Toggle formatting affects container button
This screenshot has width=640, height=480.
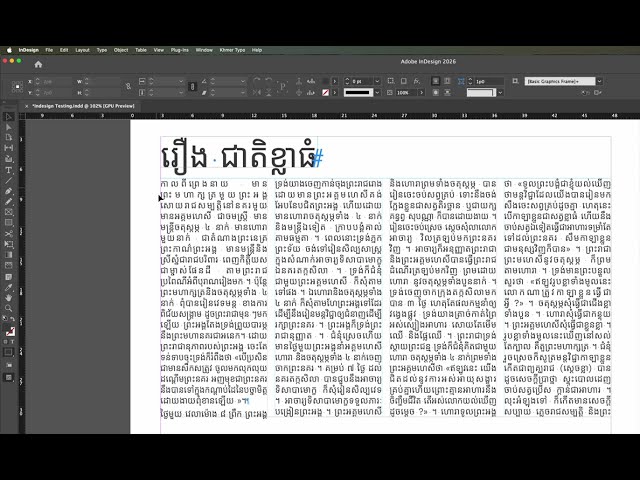[x=5, y=342]
